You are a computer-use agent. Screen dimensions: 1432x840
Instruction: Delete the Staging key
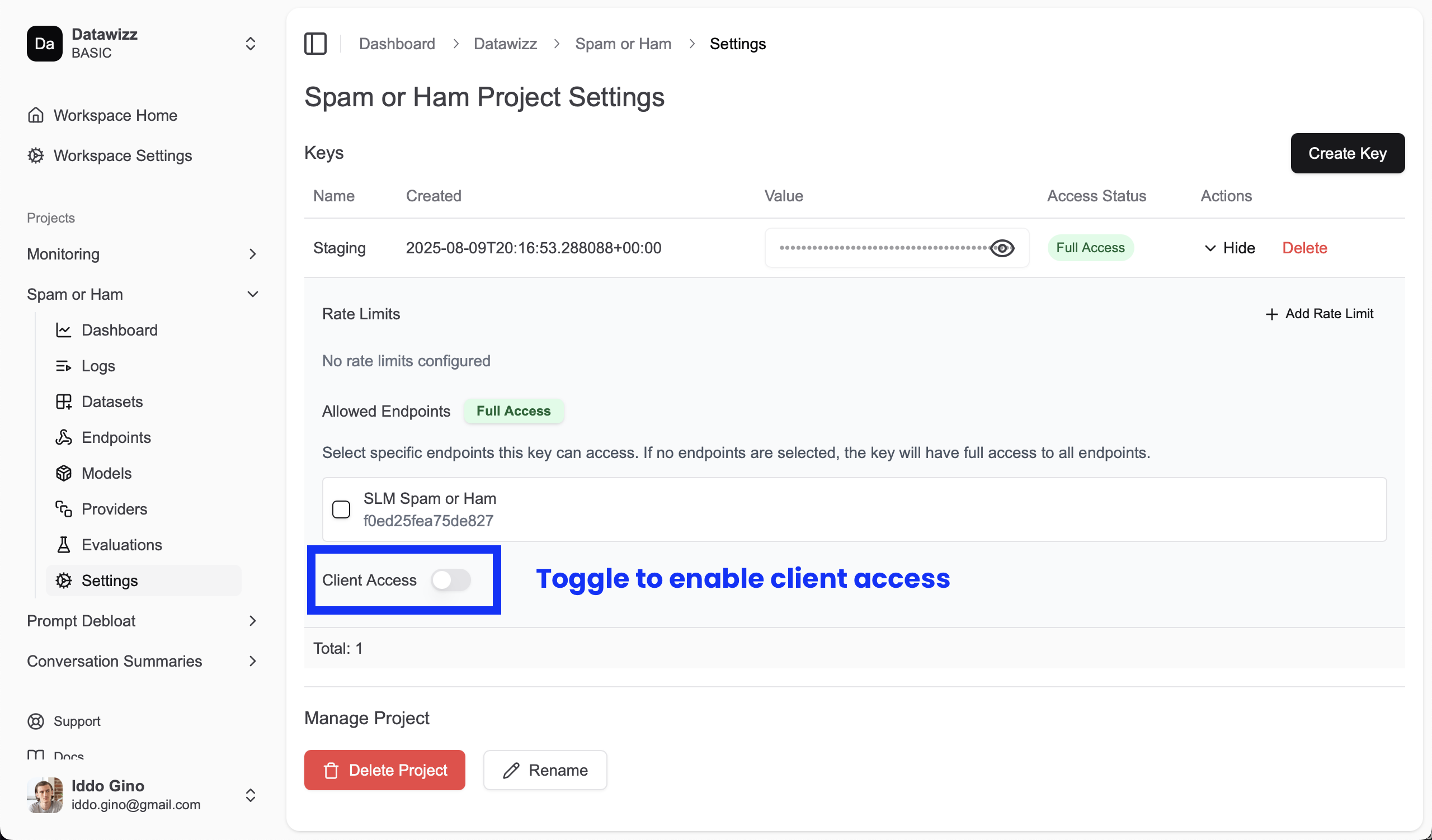click(1304, 248)
